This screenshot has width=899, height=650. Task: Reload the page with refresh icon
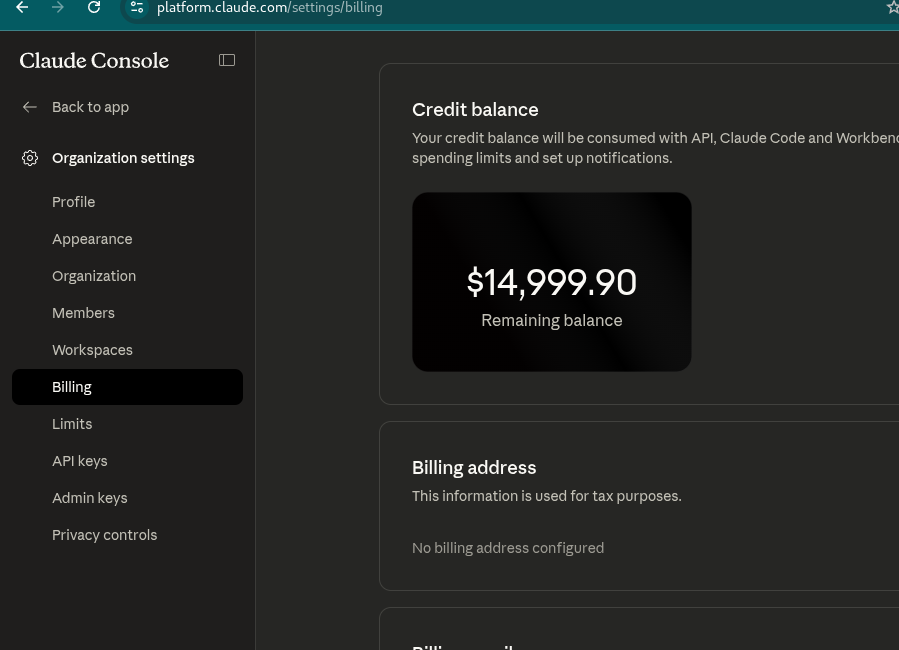(94, 7)
